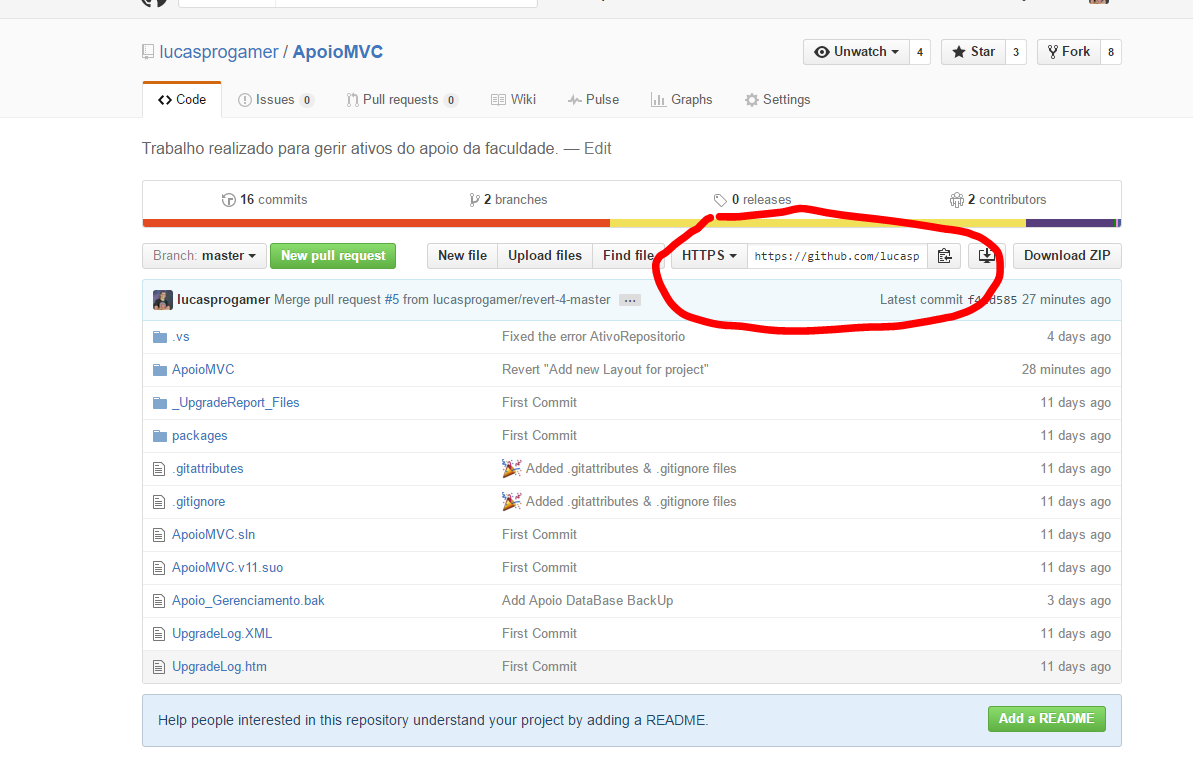Fork the ApoioMVC repository

point(1068,52)
